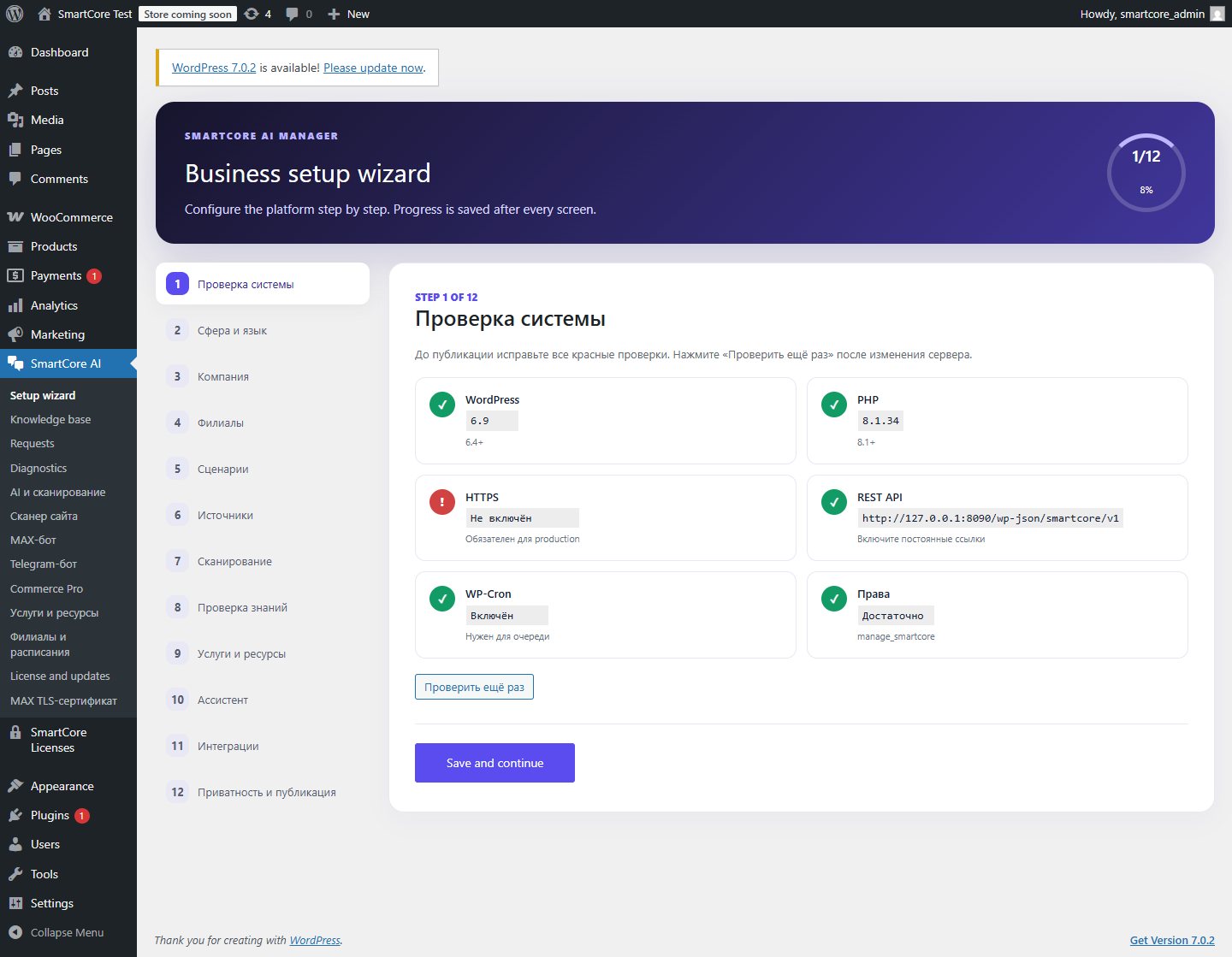The height and width of the screenshot is (957, 1232).
Task: Select wizard step 5 Сценарии
Action: tap(263, 469)
